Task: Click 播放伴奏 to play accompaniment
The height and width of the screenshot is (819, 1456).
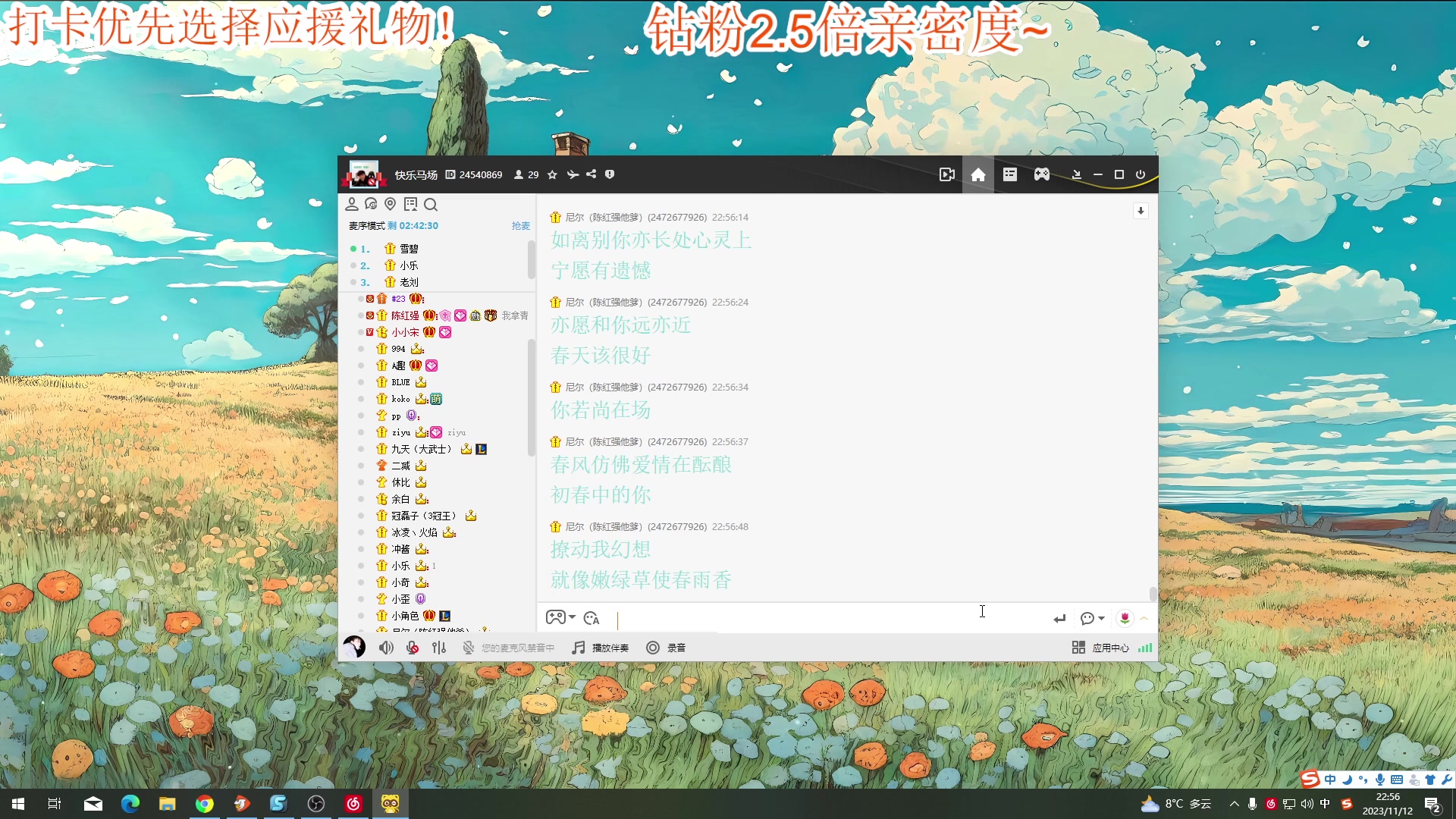Action: coord(600,647)
